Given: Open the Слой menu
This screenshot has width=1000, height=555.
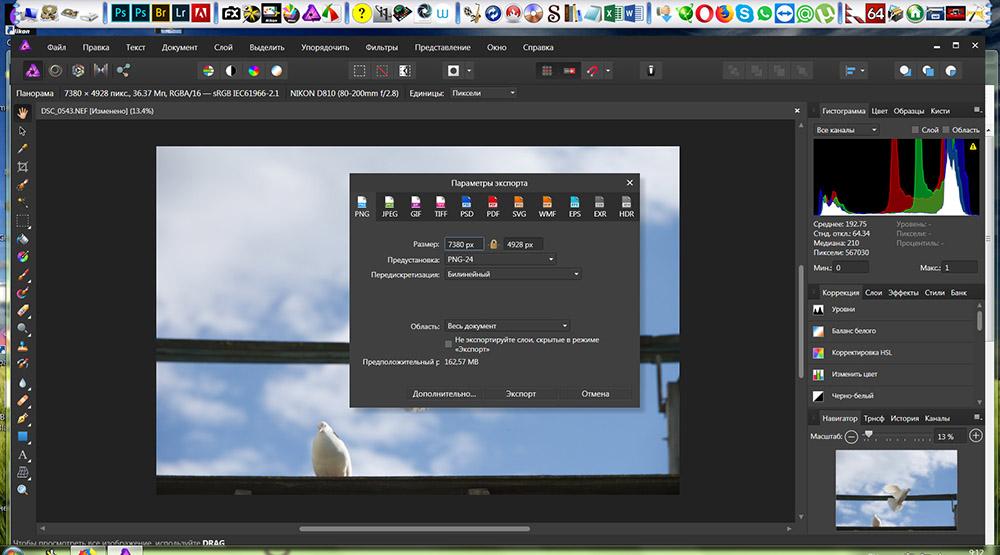Looking at the screenshot, I should [x=223, y=47].
